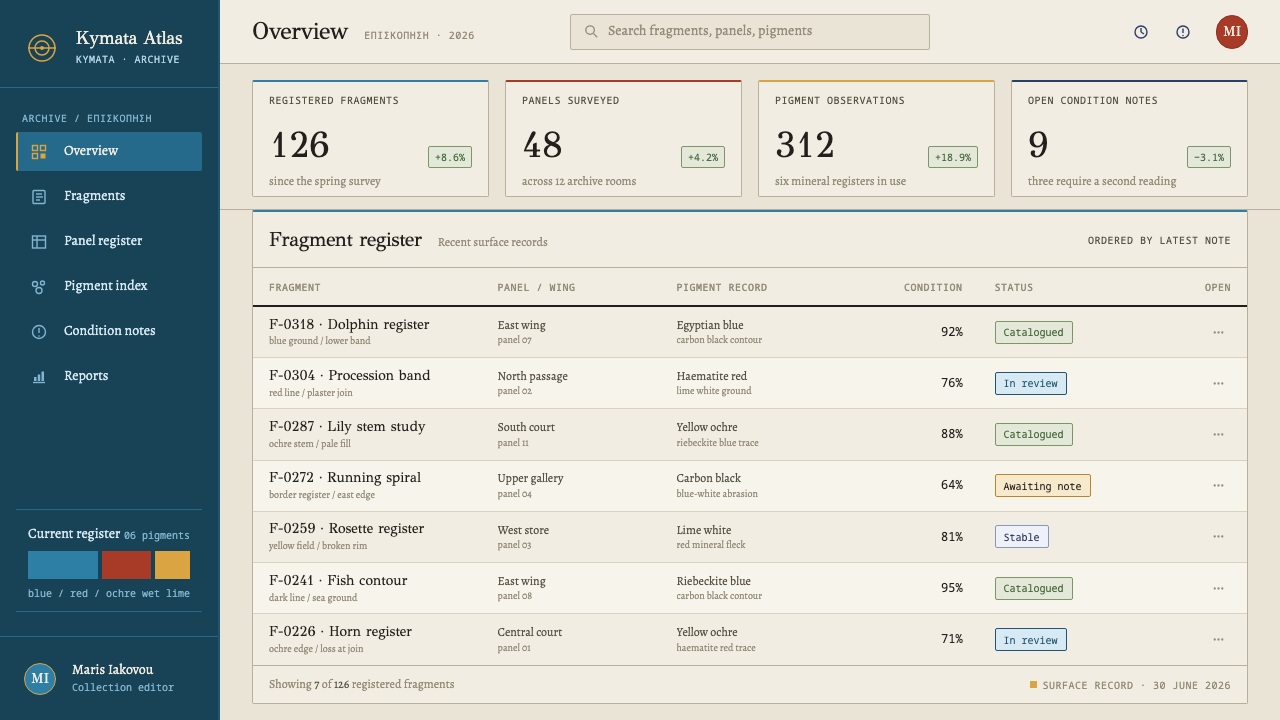Open the Panels Surveyed stat card
This screenshot has height=720, width=1280.
point(623,138)
